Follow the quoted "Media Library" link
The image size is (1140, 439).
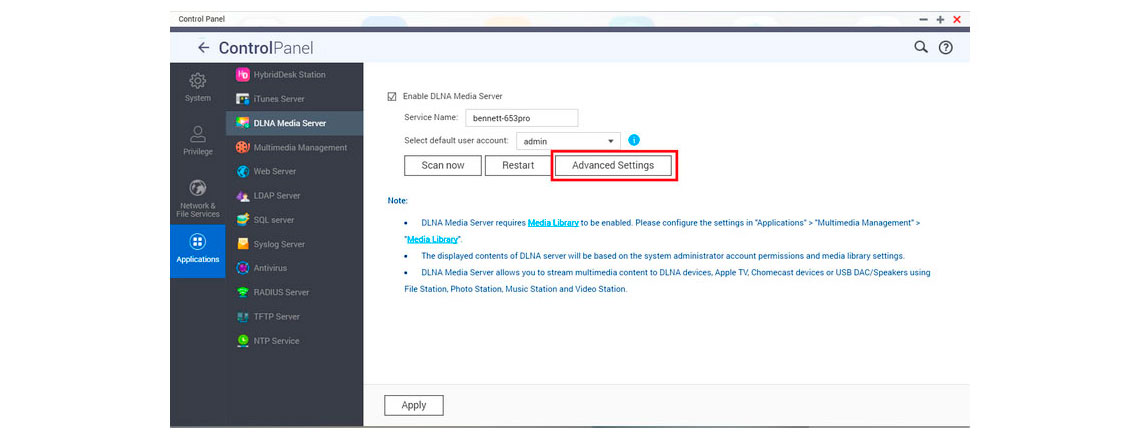(432, 239)
